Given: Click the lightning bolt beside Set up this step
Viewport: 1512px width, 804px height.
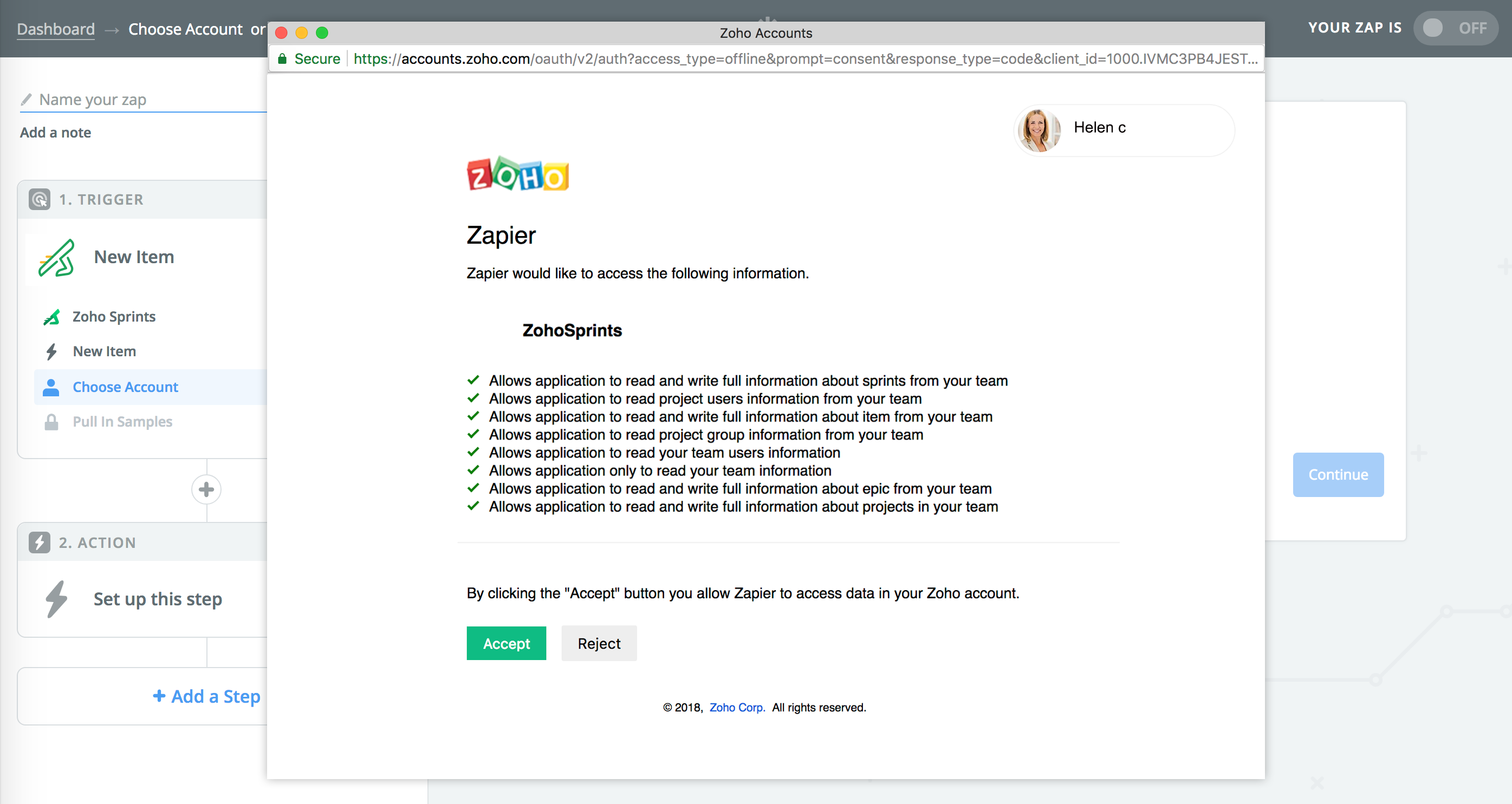Looking at the screenshot, I should [x=56, y=599].
